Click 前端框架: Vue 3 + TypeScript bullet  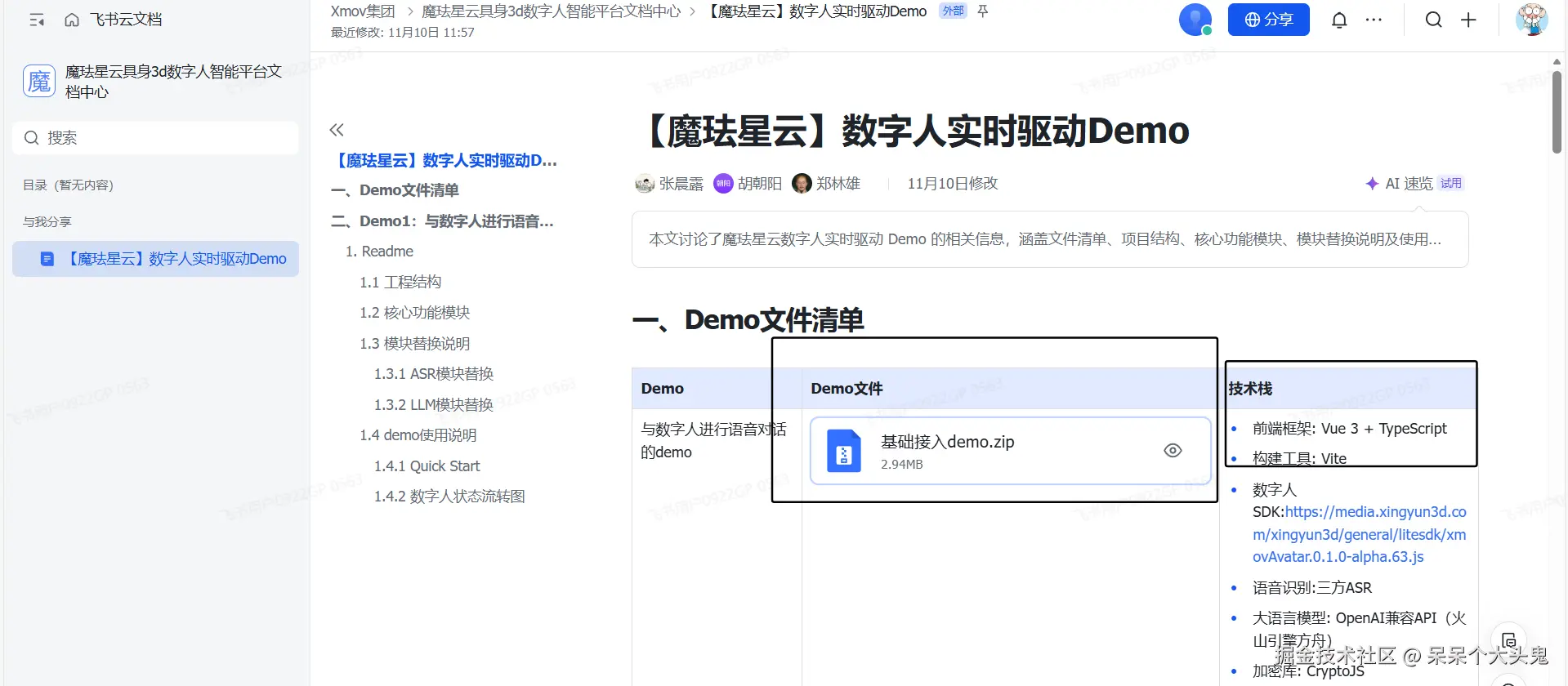(1349, 429)
